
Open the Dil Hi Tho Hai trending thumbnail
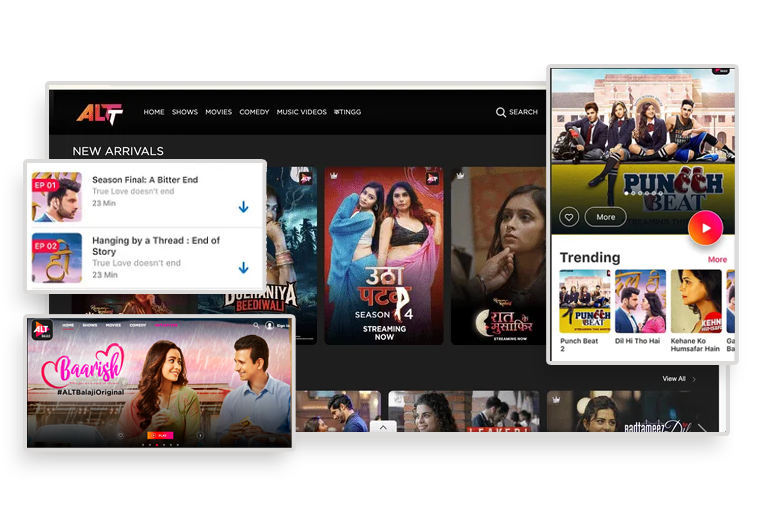coord(640,301)
